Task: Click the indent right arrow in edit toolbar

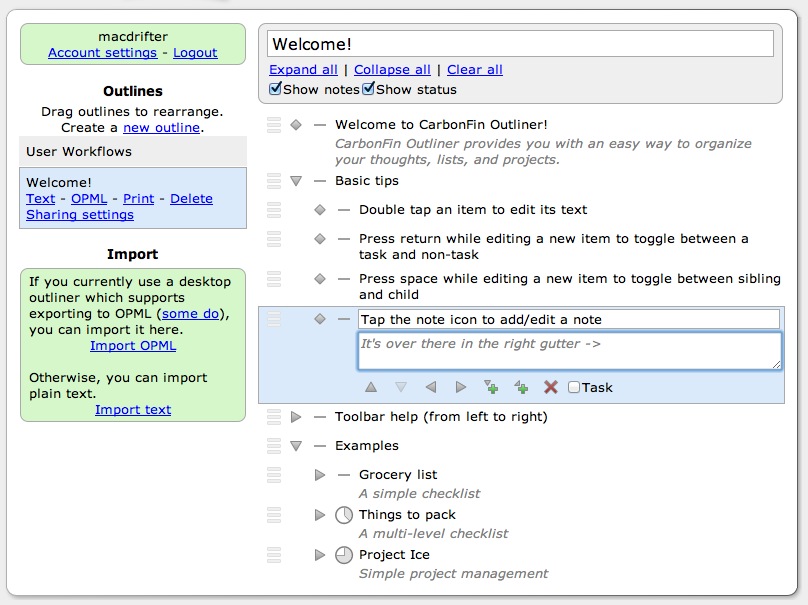Action: click(x=461, y=387)
